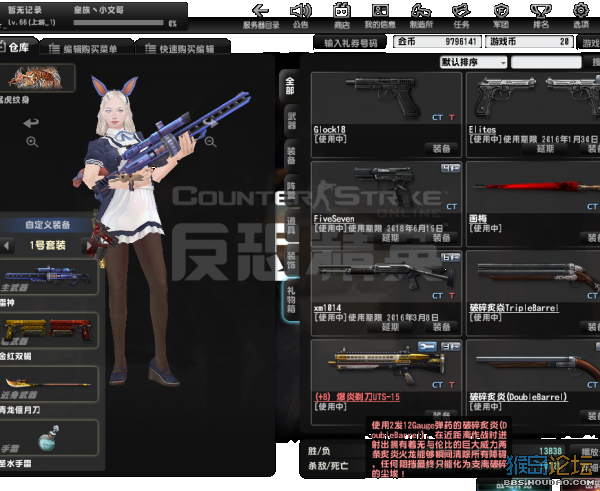Click the search input field beside sort
The image size is (600, 491).
click(x=546, y=62)
